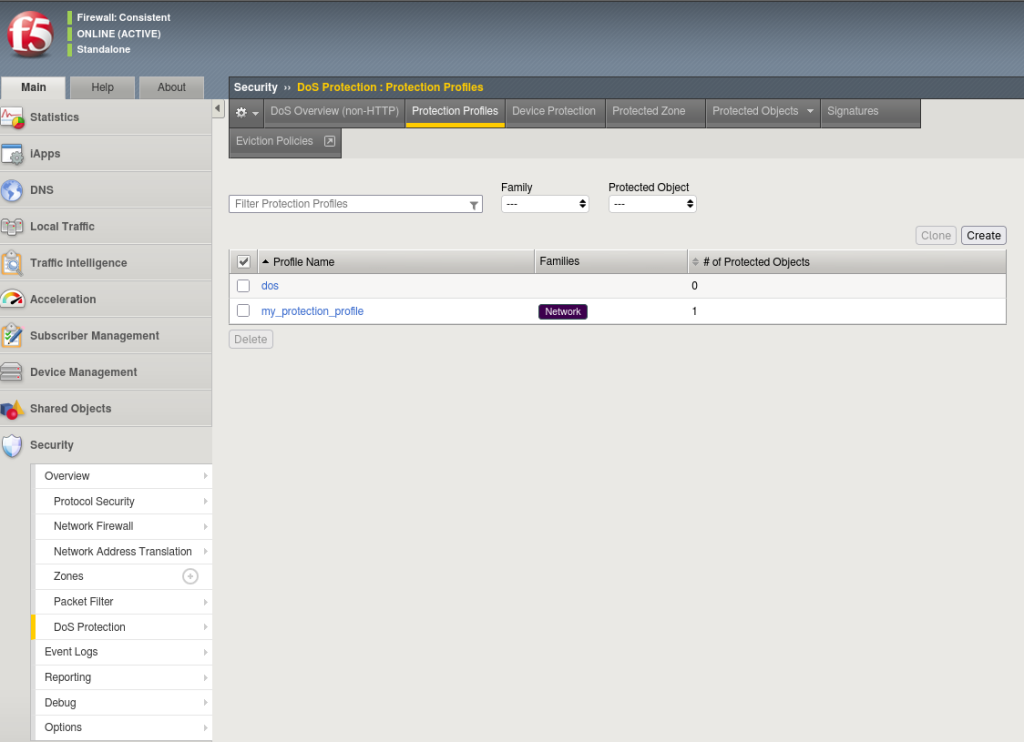Toggle the select-all profiles checkbox
The height and width of the screenshot is (742, 1024).
point(243,262)
